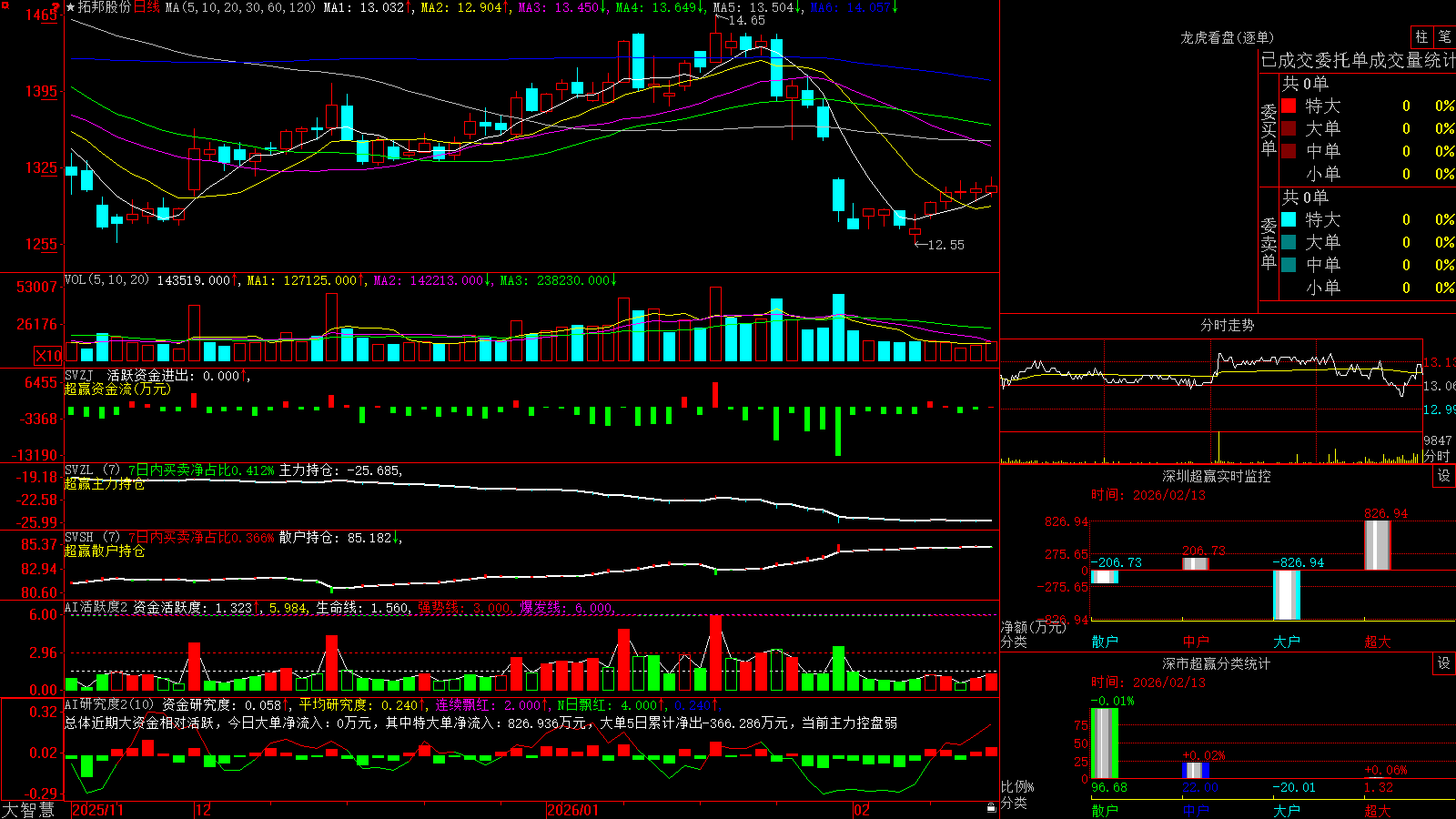The image size is (1456, 819).
Task: Open VOL(5,10,20) indicator parameters
Action: click(106, 280)
